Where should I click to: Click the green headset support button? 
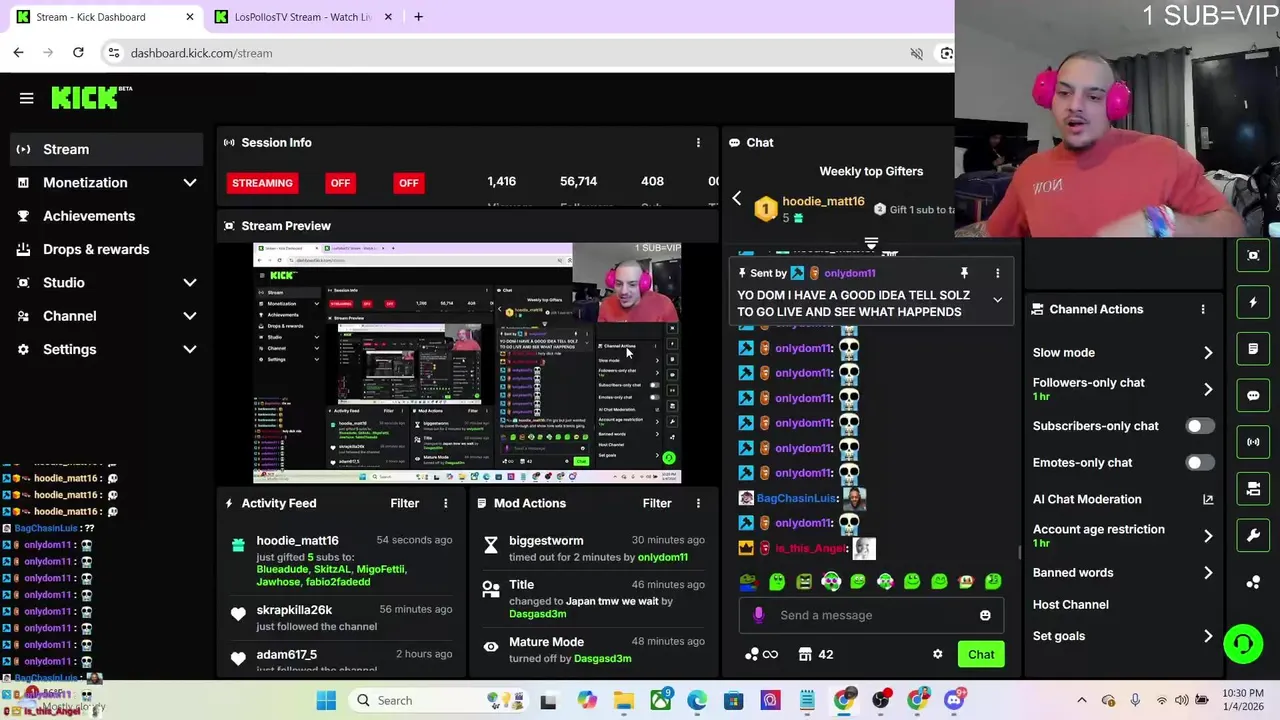click(1243, 643)
